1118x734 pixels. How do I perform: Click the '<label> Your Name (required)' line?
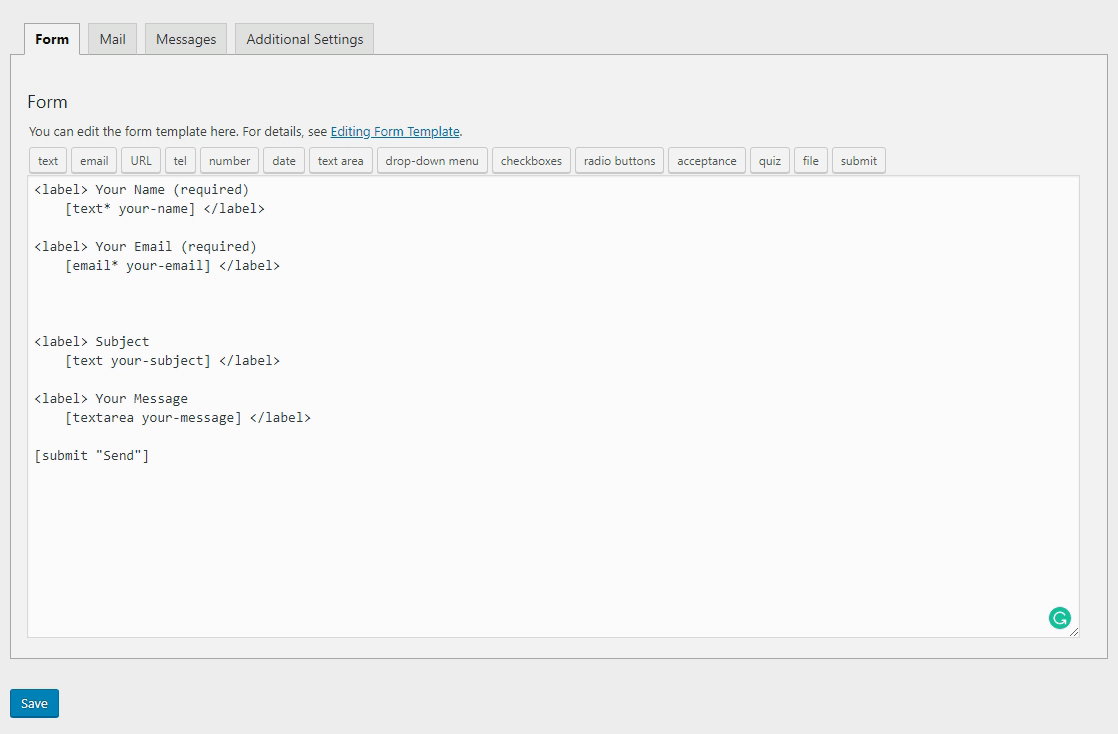point(142,189)
